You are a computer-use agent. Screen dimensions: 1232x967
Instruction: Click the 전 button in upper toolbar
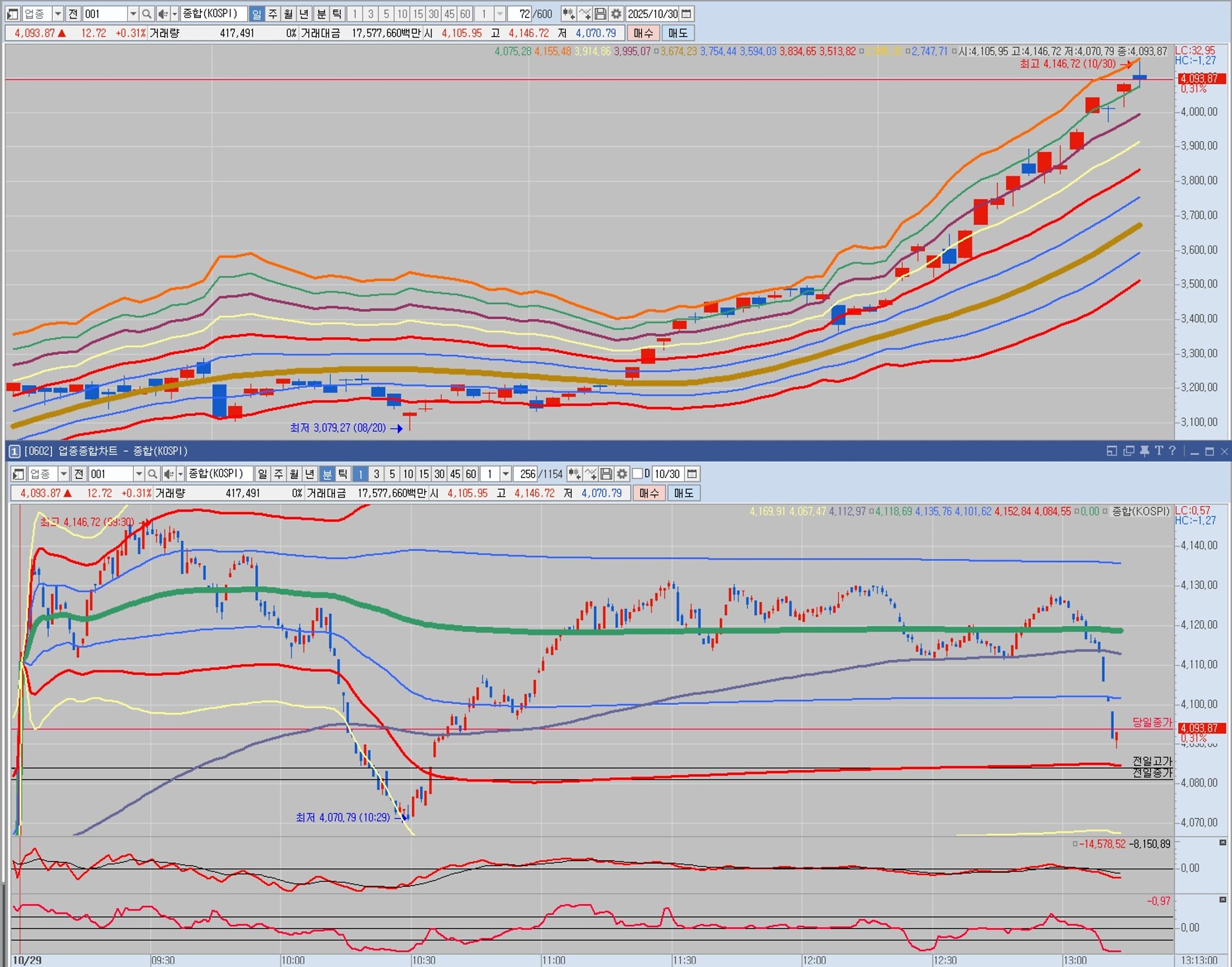tap(73, 13)
